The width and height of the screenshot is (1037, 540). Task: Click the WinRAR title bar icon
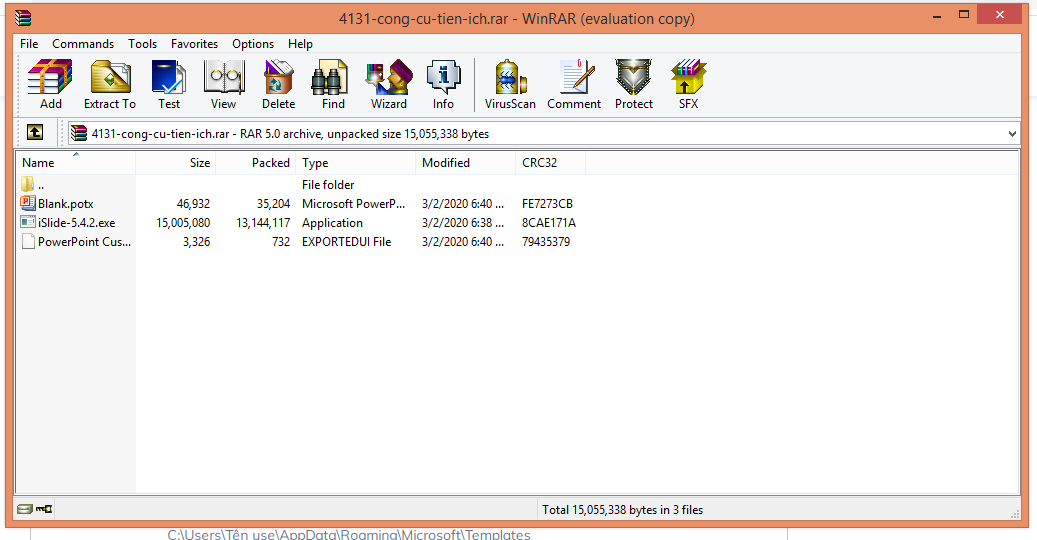point(22,18)
